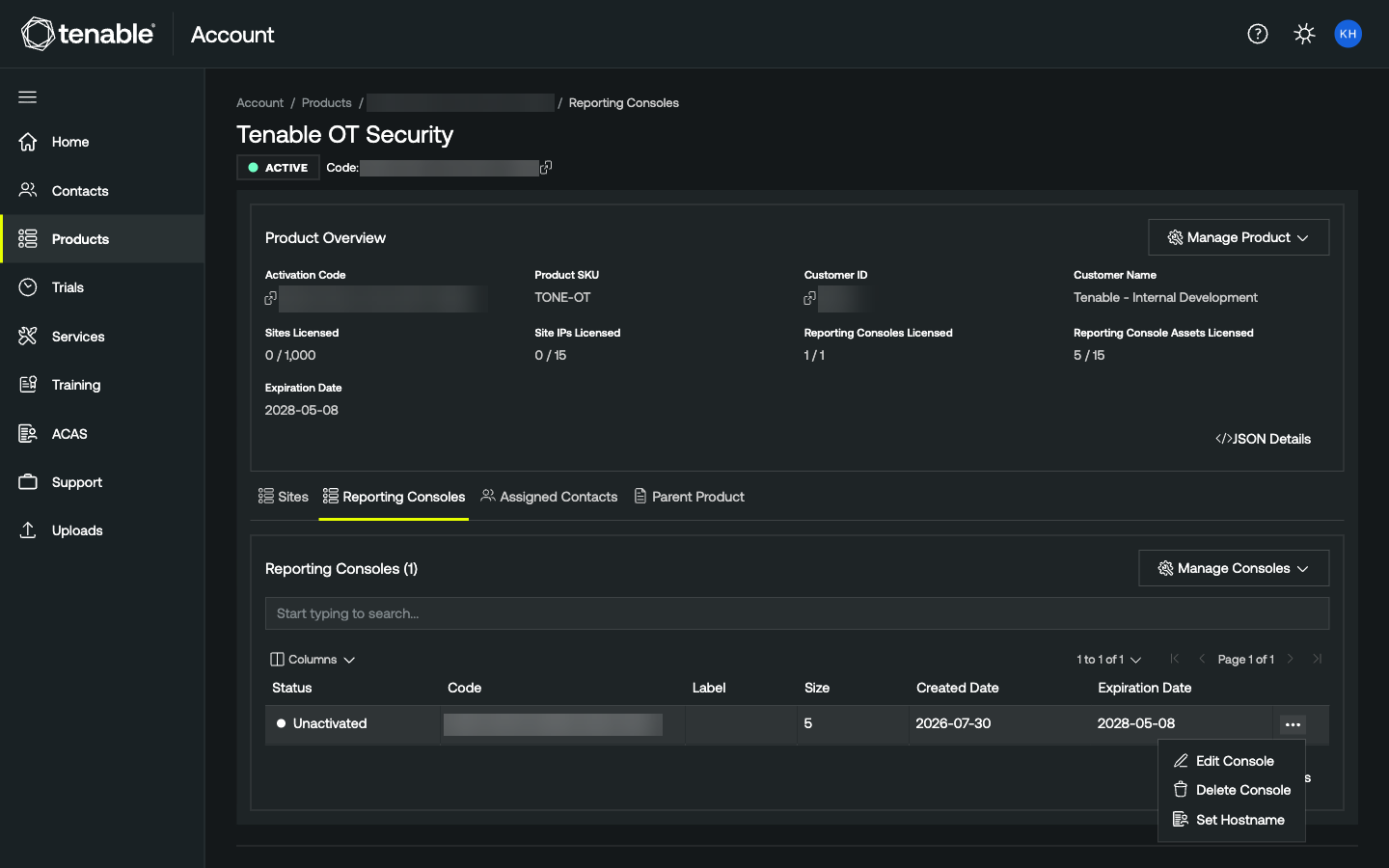Go to the previous page of results
Screen dimensions: 1389x868
pyautogui.click(x=1202, y=660)
